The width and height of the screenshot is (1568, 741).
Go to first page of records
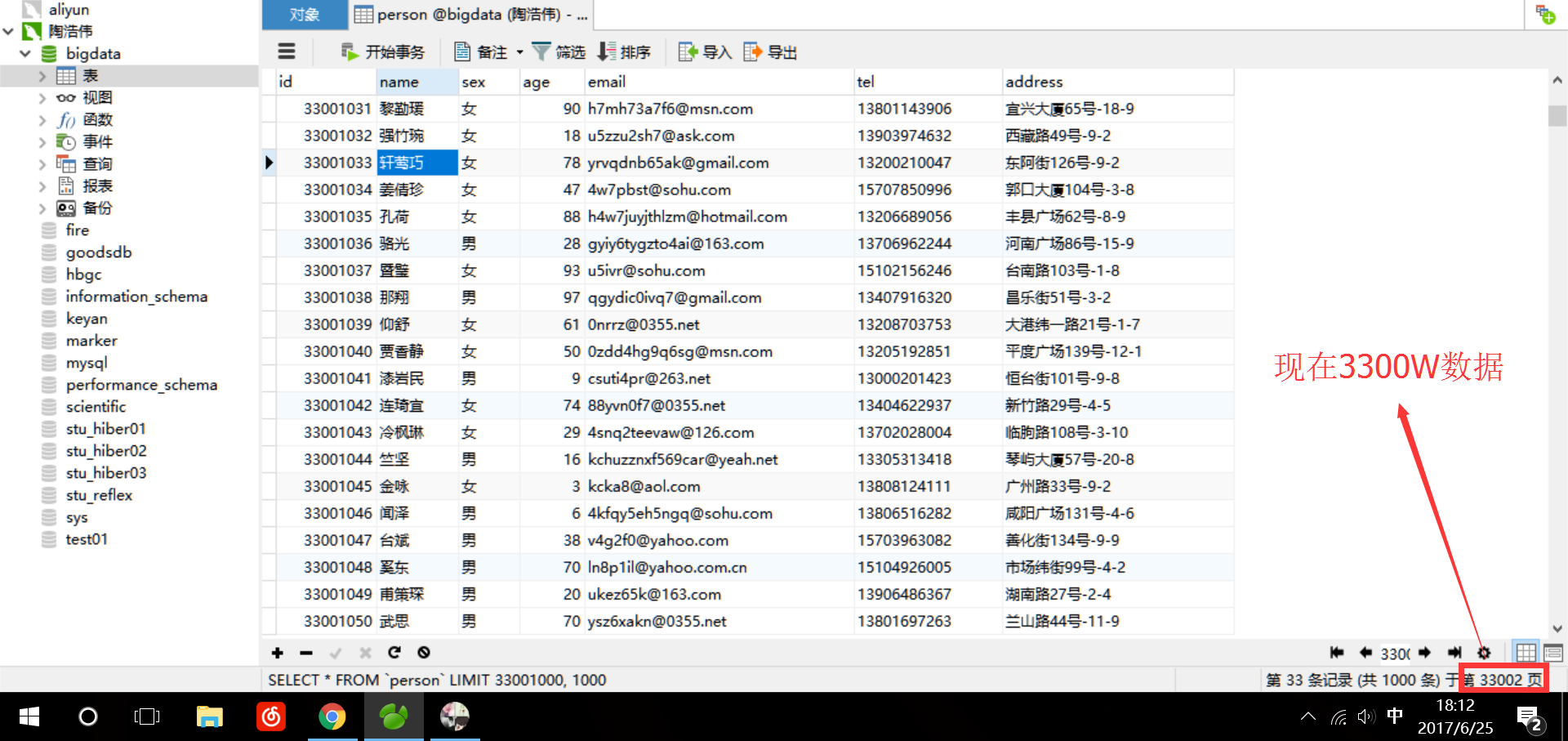1336,652
